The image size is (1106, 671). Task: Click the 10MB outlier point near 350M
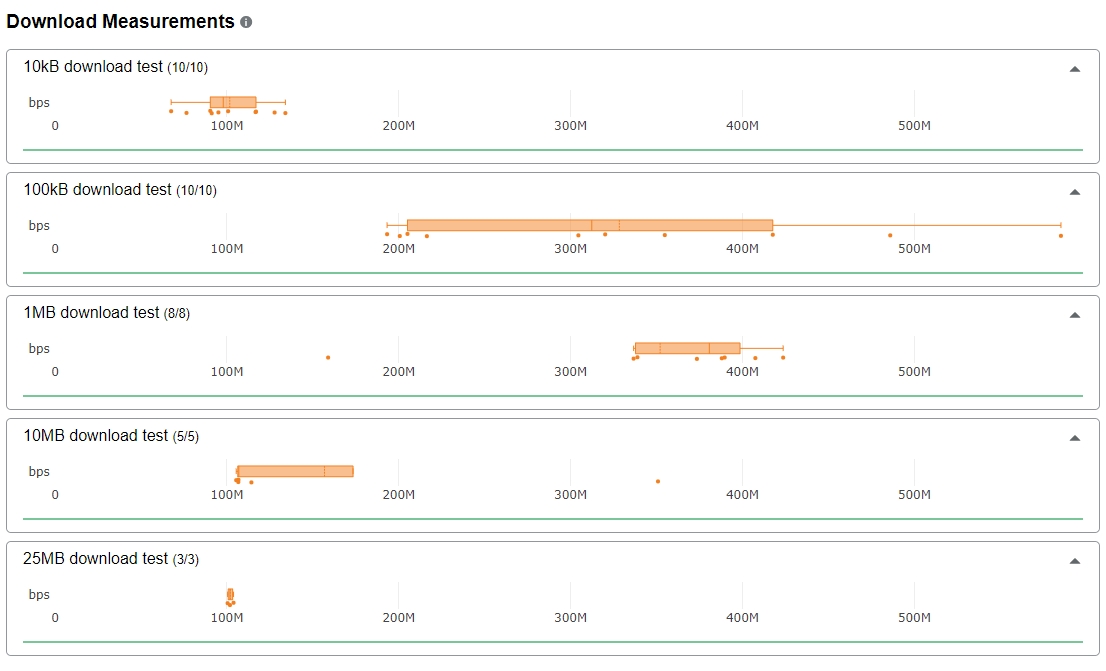pos(658,481)
